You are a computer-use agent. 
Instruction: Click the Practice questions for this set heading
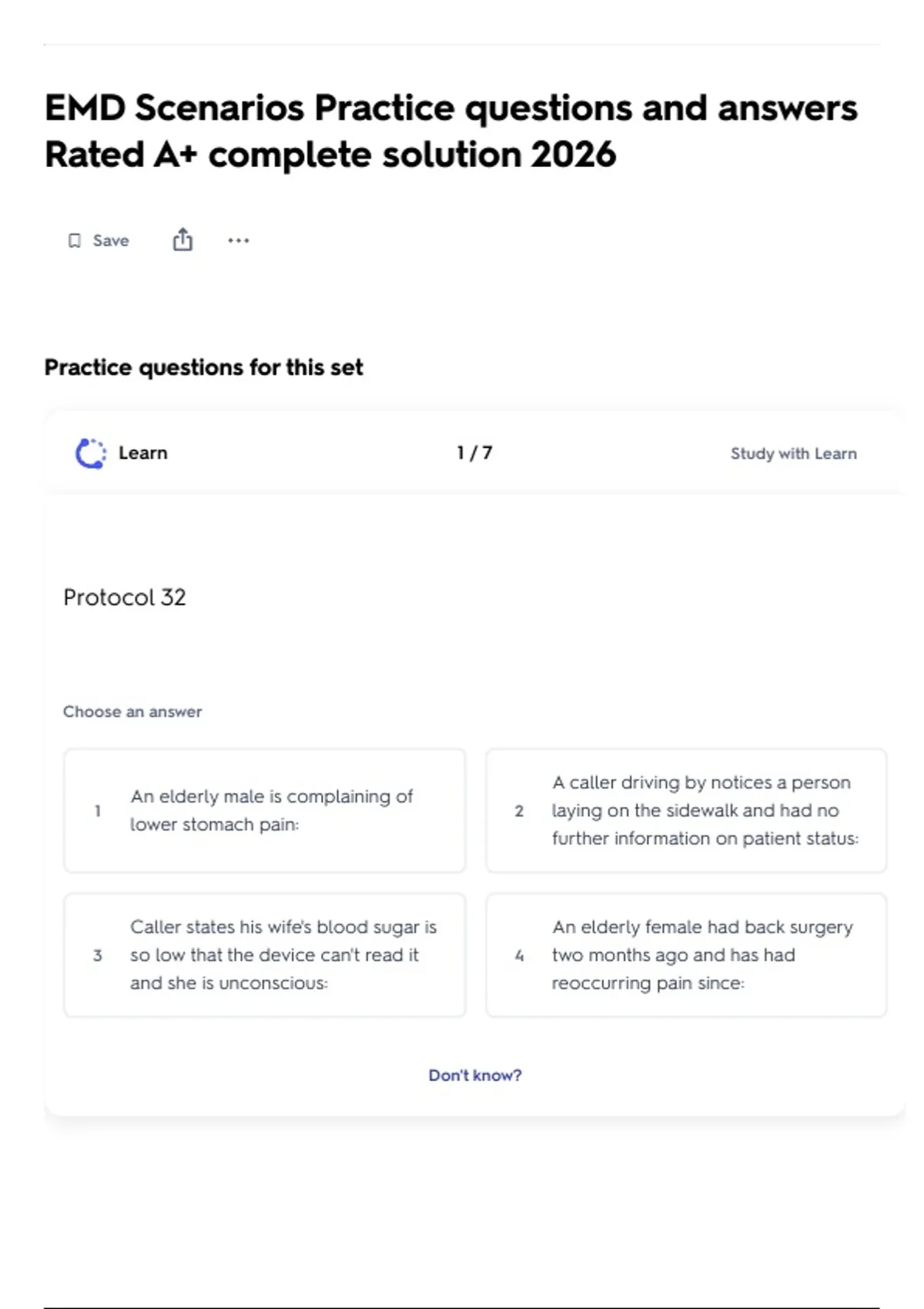click(204, 367)
